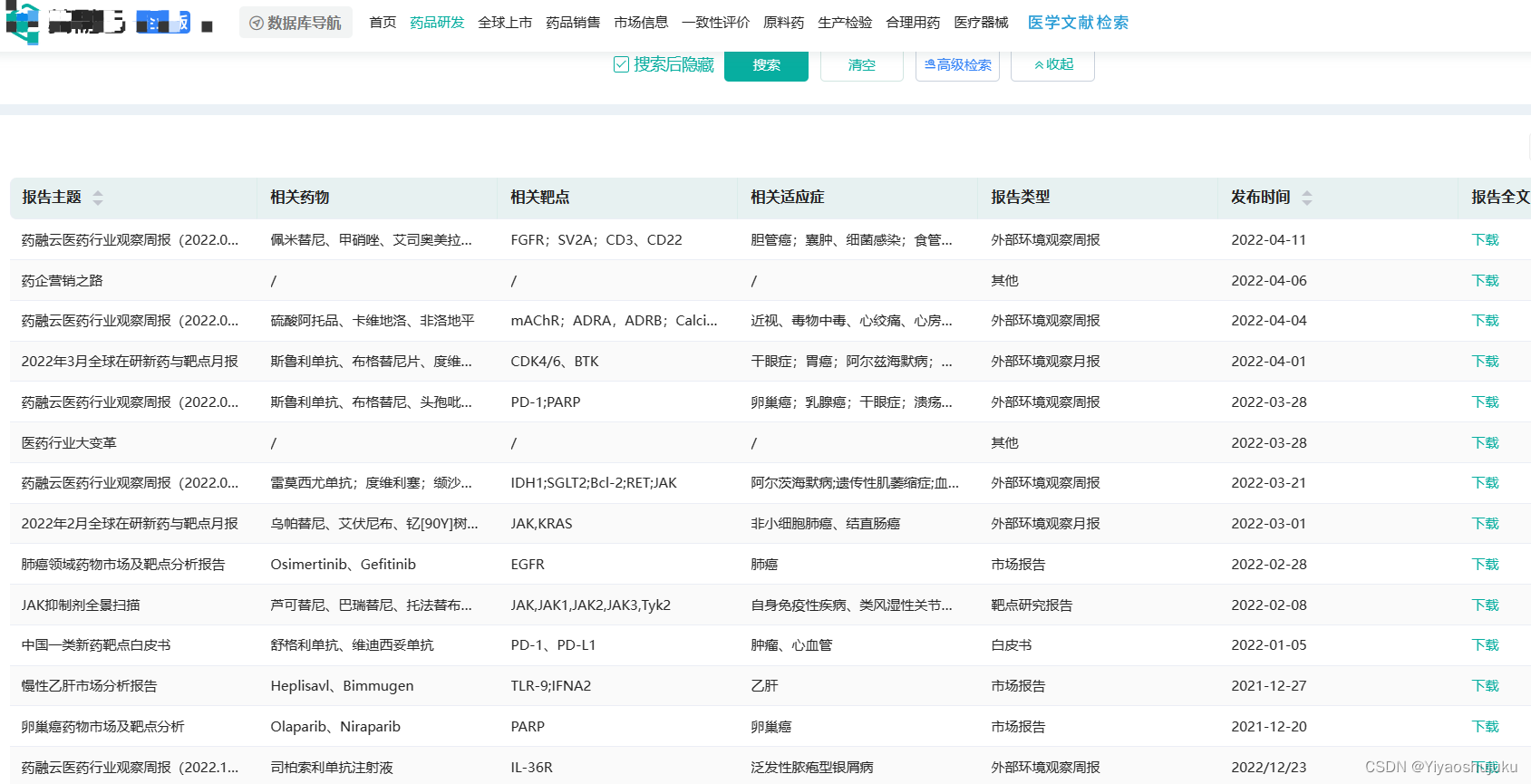This screenshot has height=784, width=1531.
Task: Click the 靶点研究报告 type cell
Action: (x=1032, y=605)
